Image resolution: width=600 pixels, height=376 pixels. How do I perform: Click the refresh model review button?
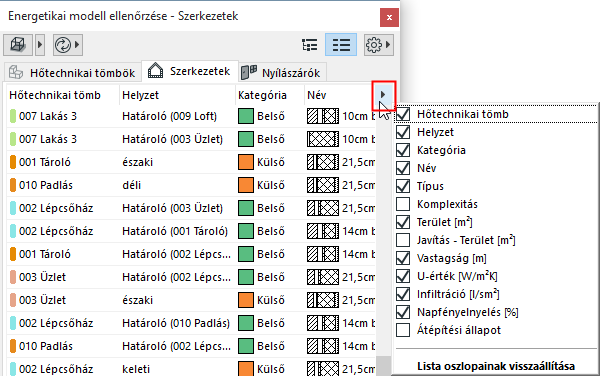click(x=63, y=45)
